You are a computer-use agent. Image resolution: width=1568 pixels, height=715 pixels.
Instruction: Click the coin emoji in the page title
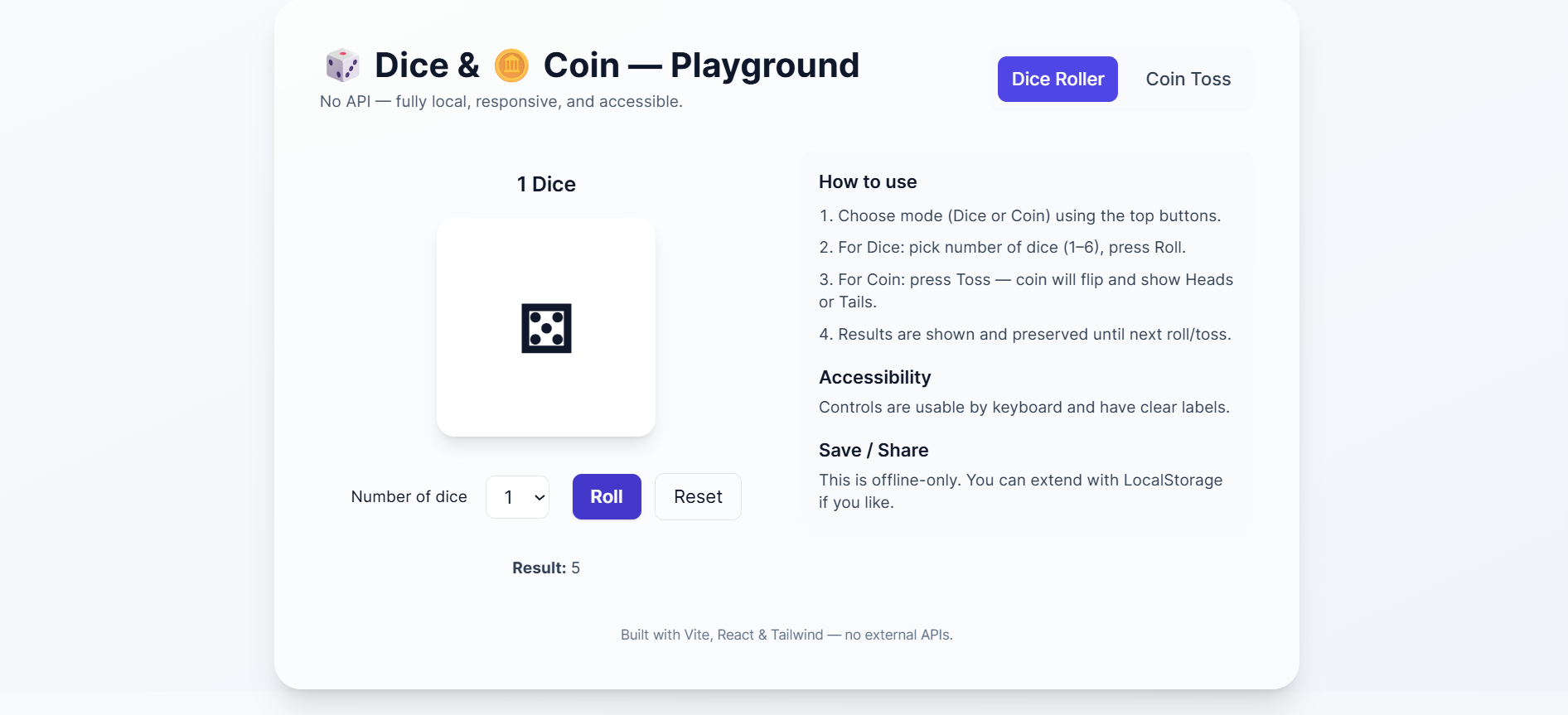click(511, 65)
